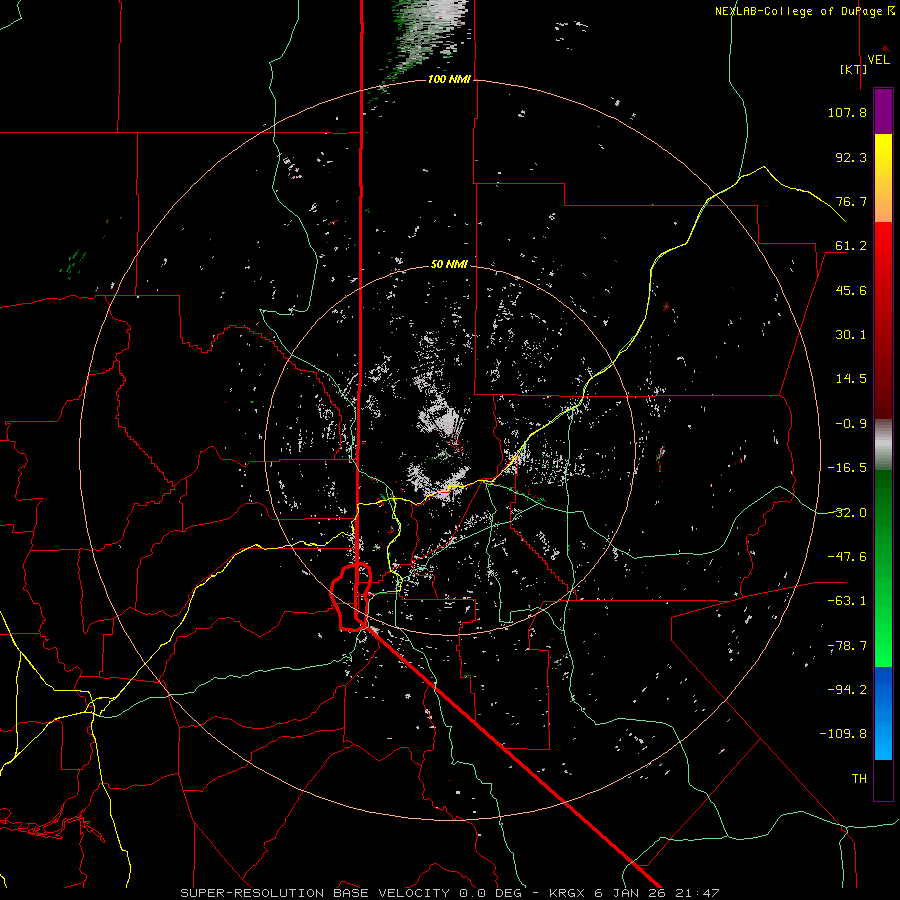Screen dimensions: 900x900
Task: Click the TH label on the legend
Action: click(x=859, y=779)
